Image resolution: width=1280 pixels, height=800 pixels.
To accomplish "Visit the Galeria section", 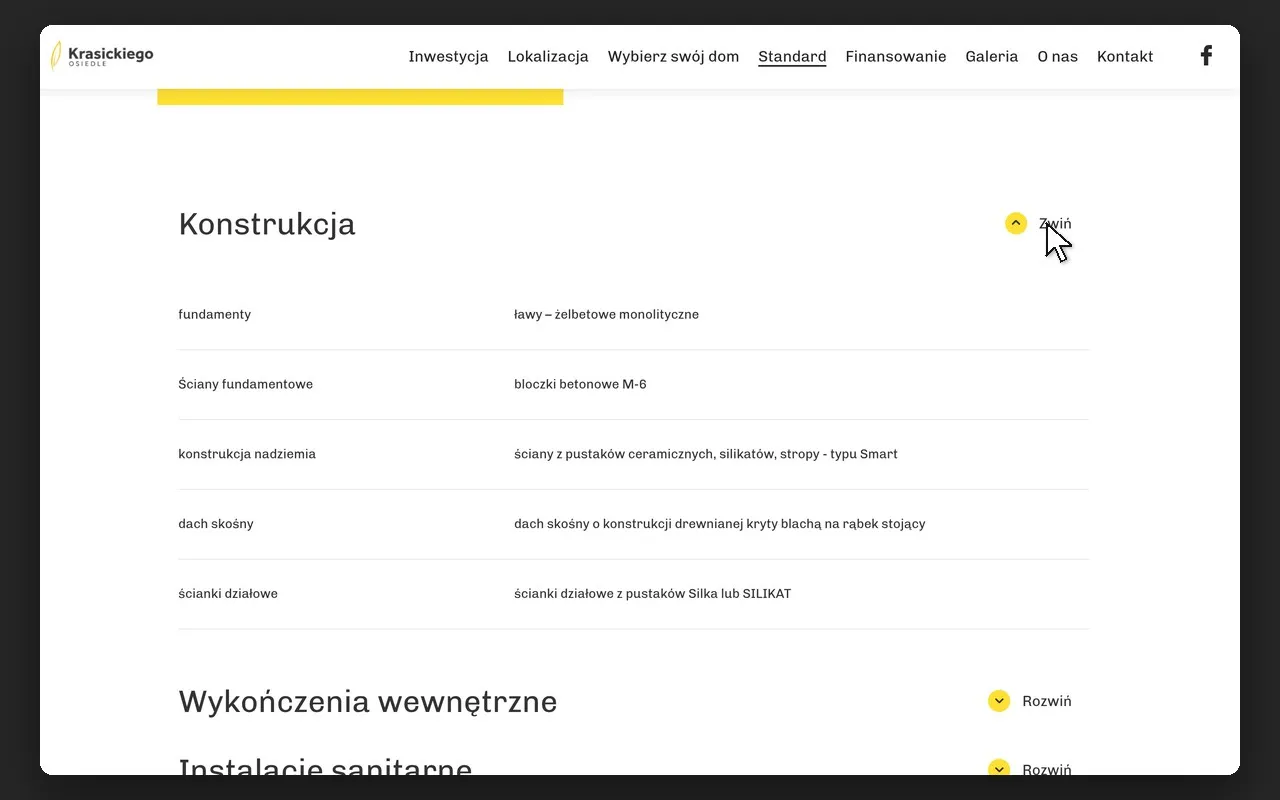I will point(992,56).
